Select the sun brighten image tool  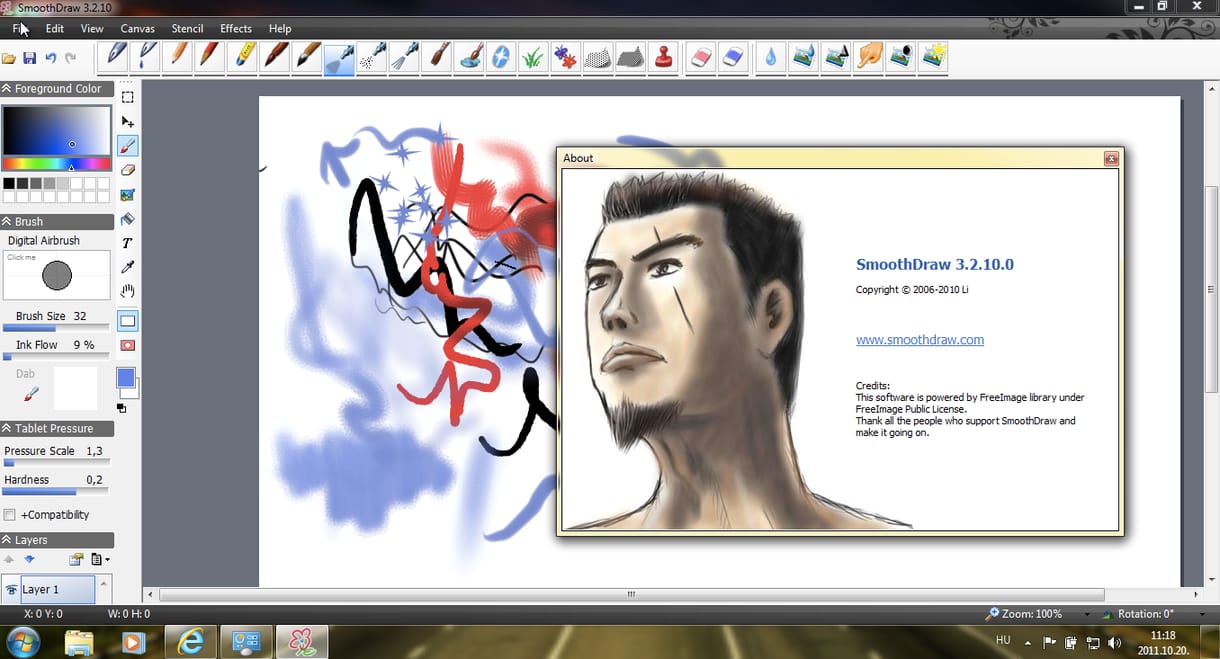pos(934,57)
